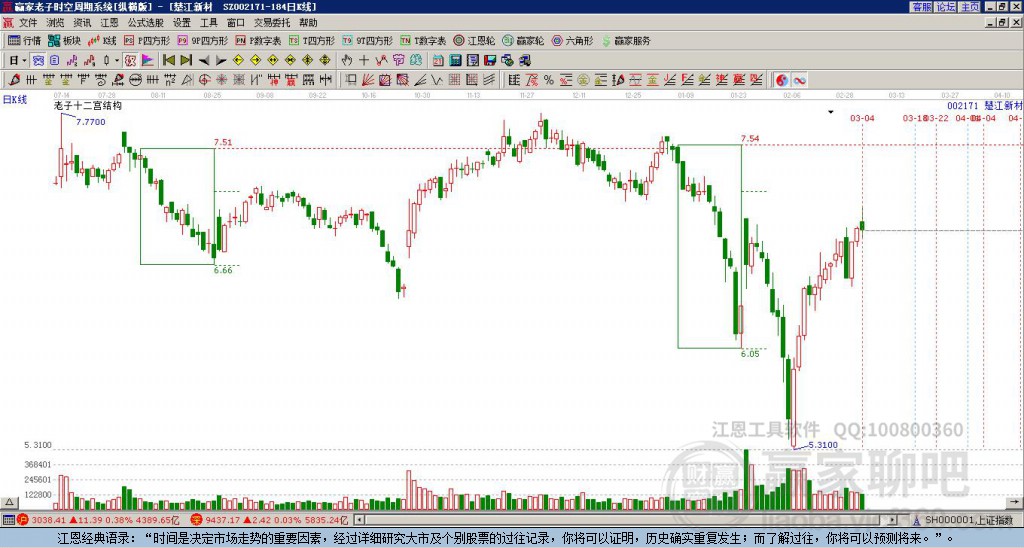The height and width of the screenshot is (548, 1024).
Task: Open the 江恩轮 tool
Action: (x=474, y=40)
